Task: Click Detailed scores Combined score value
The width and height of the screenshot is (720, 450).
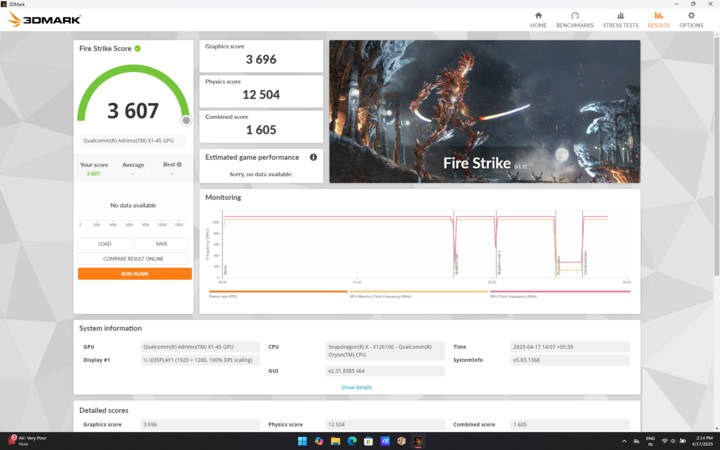Action: point(570,425)
